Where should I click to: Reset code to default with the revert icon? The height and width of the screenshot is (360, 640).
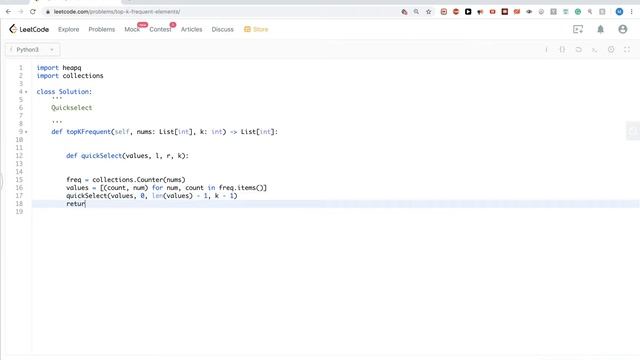578,50
